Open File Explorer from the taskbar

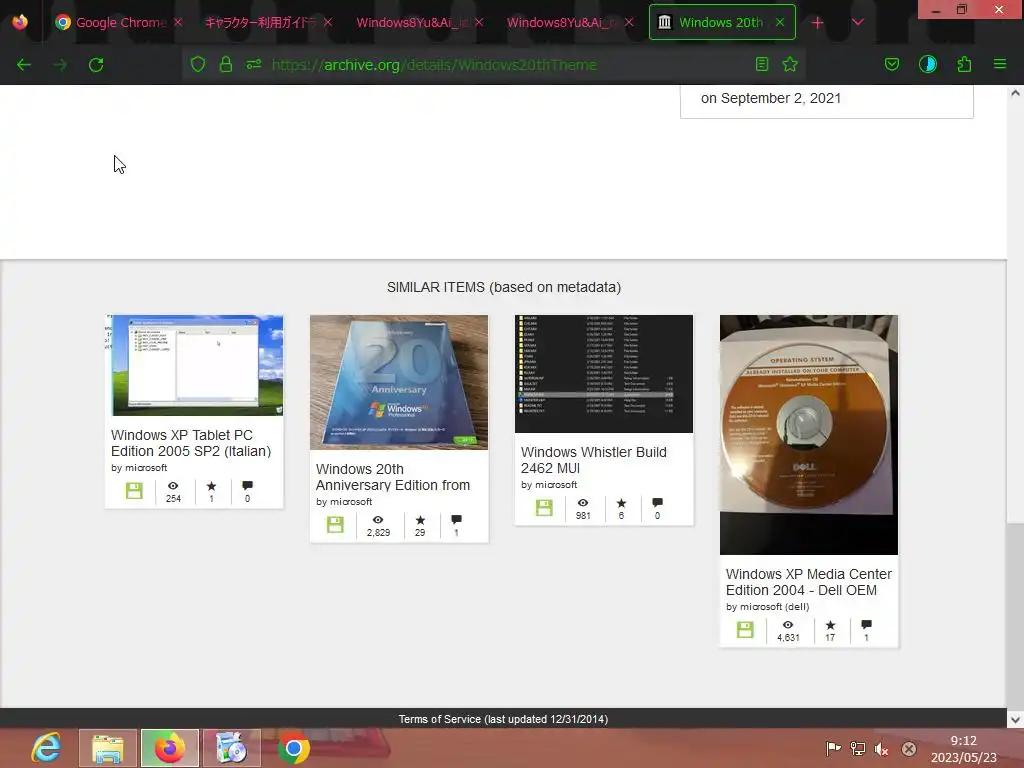(108, 748)
